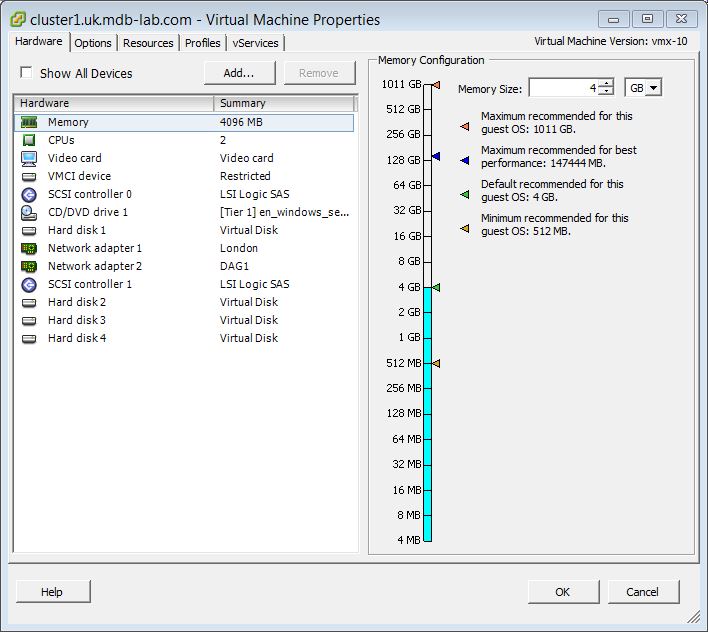
Task: Click the CPUs chip icon
Action: click(x=29, y=140)
